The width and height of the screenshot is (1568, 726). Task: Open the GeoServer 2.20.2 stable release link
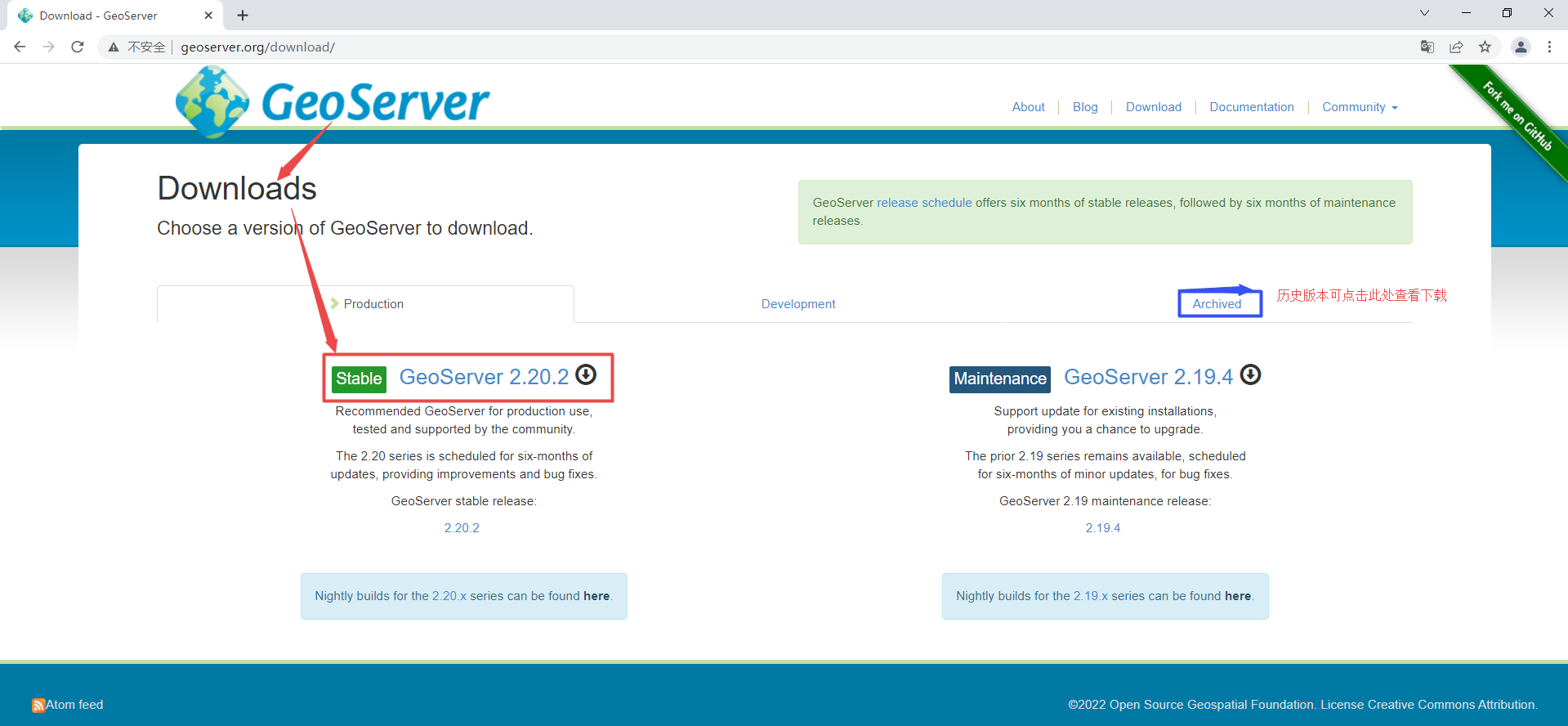(x=484, y=377)
